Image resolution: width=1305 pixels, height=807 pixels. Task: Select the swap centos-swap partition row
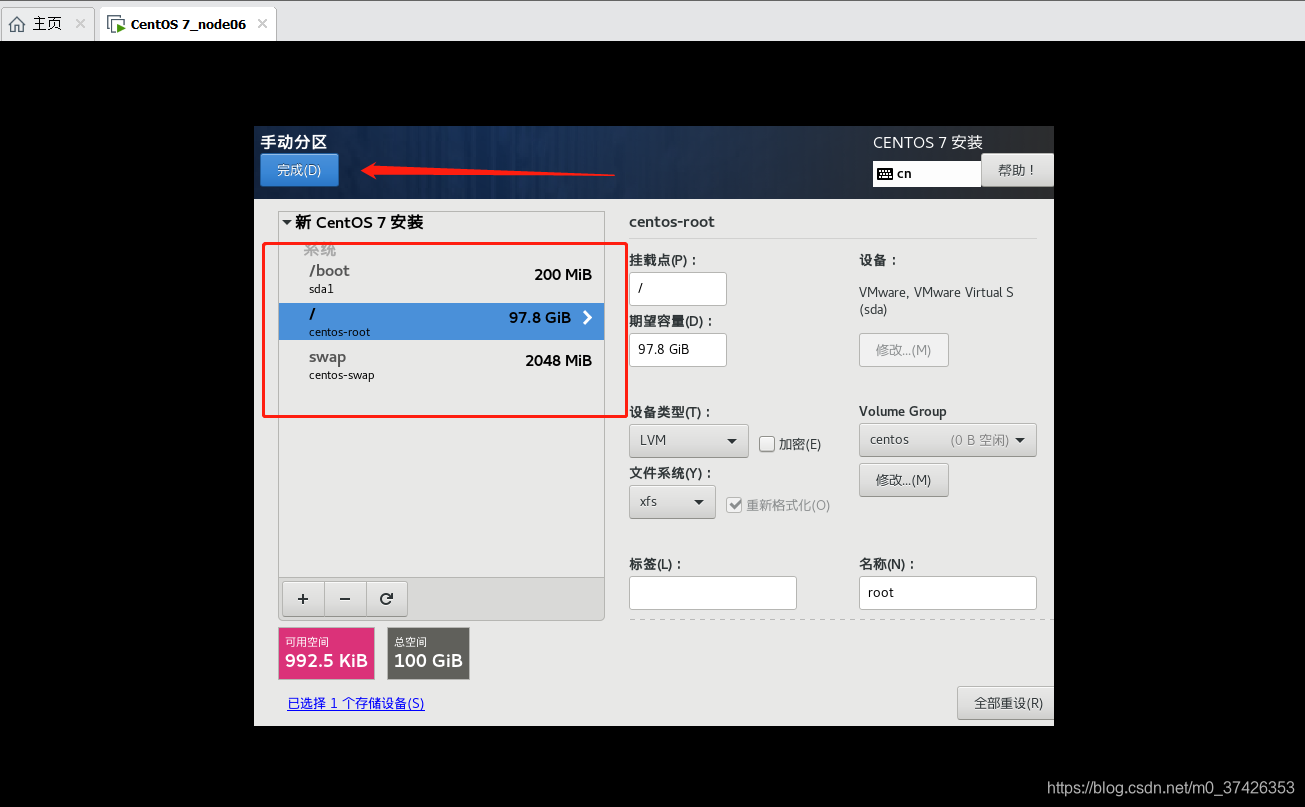[441, 365]
